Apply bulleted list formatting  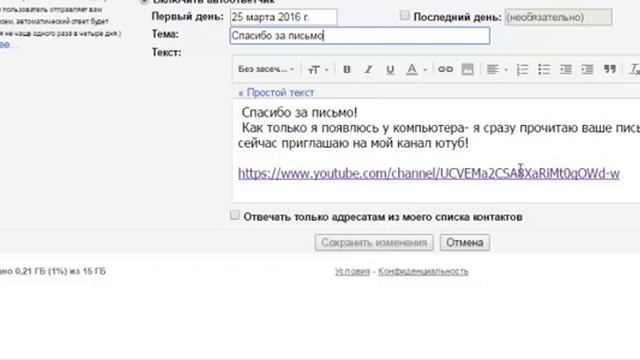click(x=544, y=69)
